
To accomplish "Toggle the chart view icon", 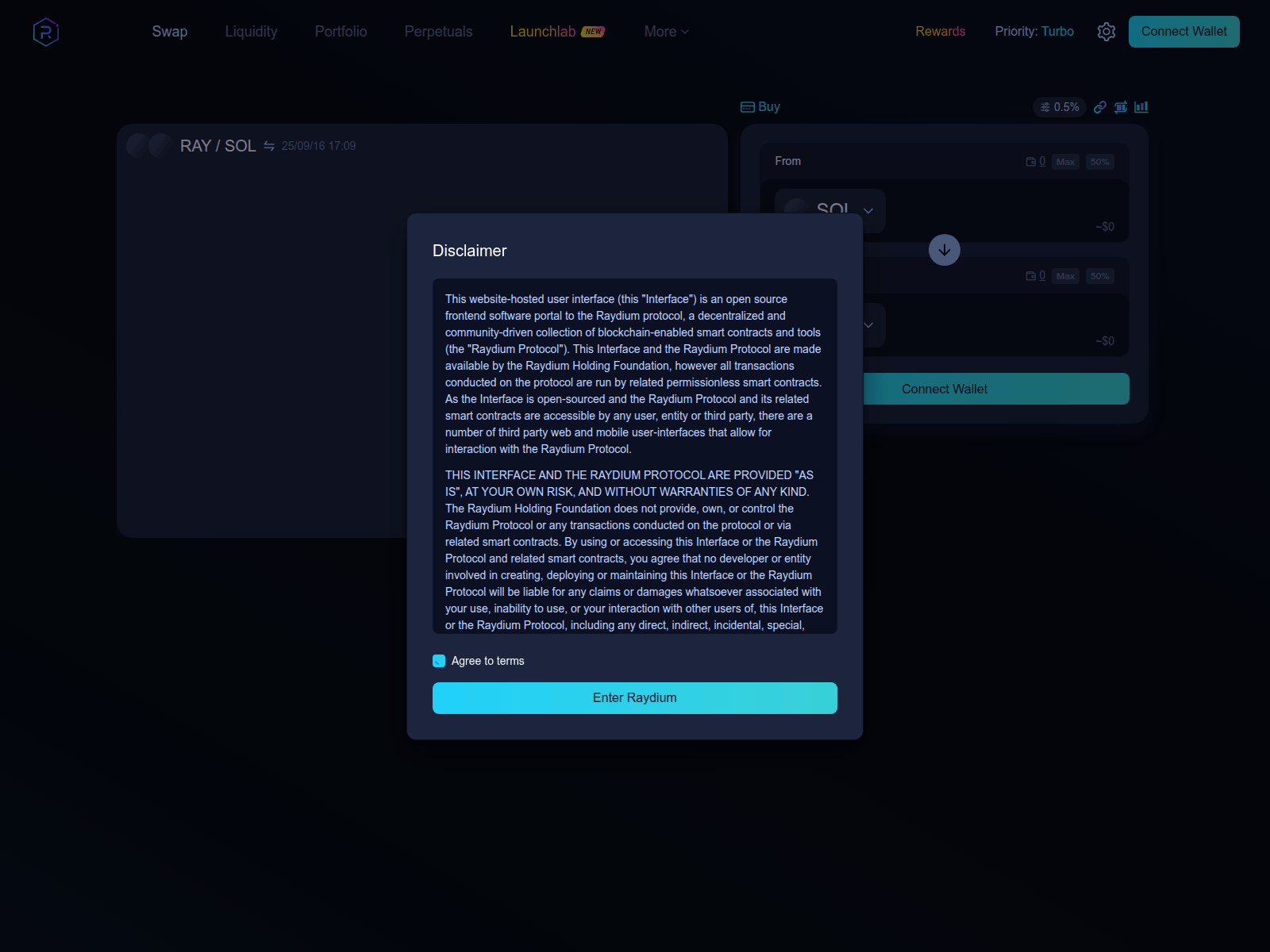I will (1141, 107).
